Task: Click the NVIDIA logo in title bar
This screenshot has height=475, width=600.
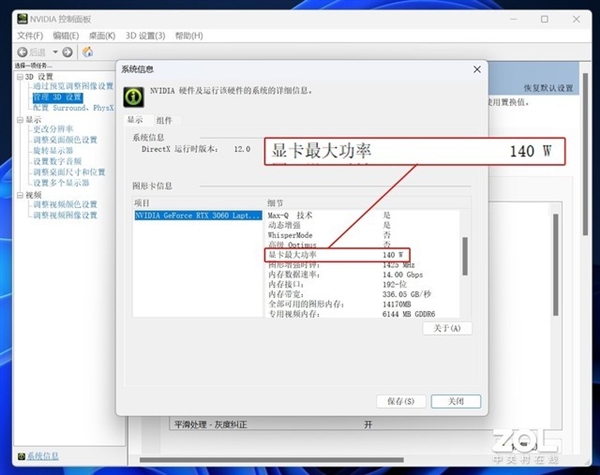Action: point(22,19)
